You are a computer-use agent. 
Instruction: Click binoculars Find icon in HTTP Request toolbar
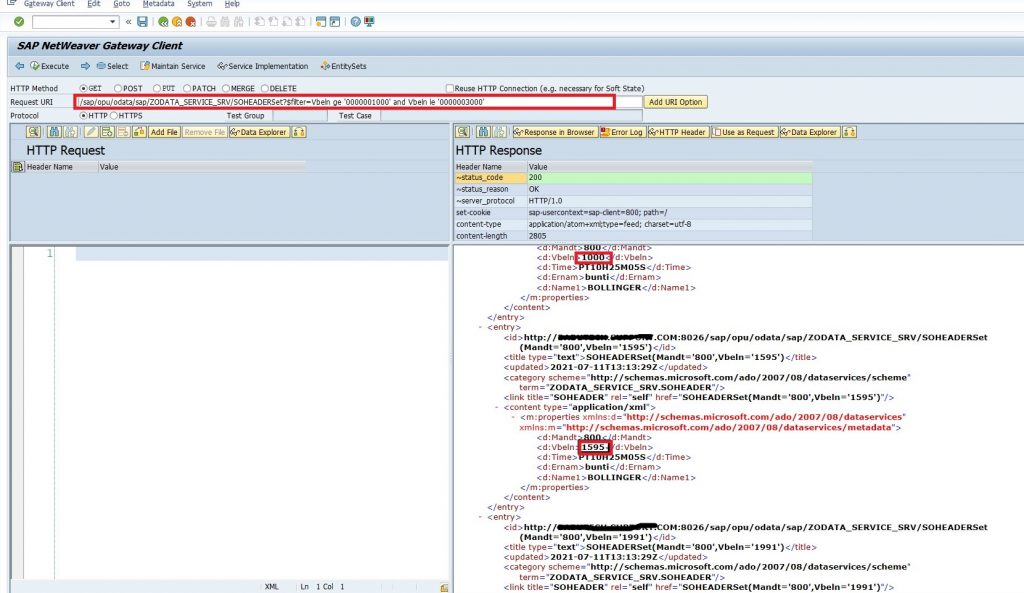click(54, 132)
